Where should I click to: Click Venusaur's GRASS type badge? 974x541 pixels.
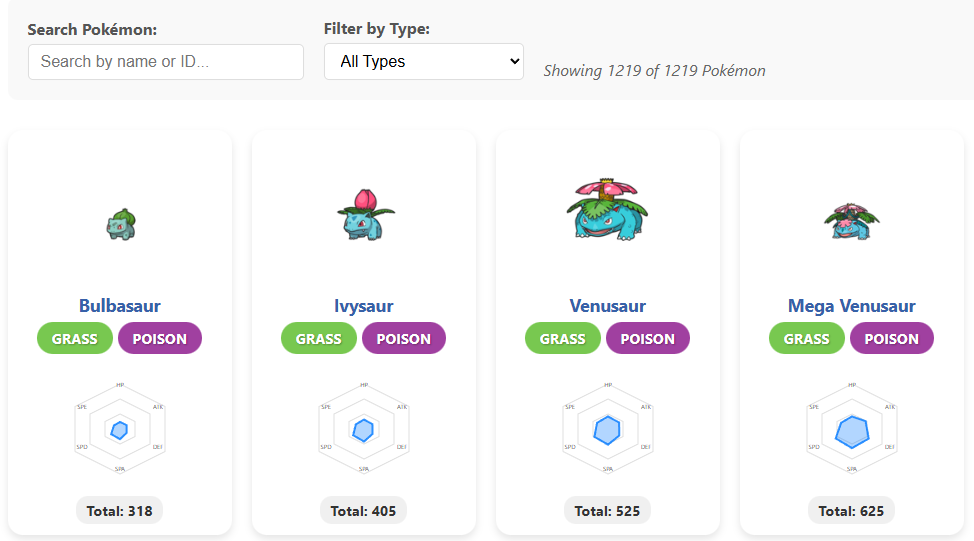point(563,339)
